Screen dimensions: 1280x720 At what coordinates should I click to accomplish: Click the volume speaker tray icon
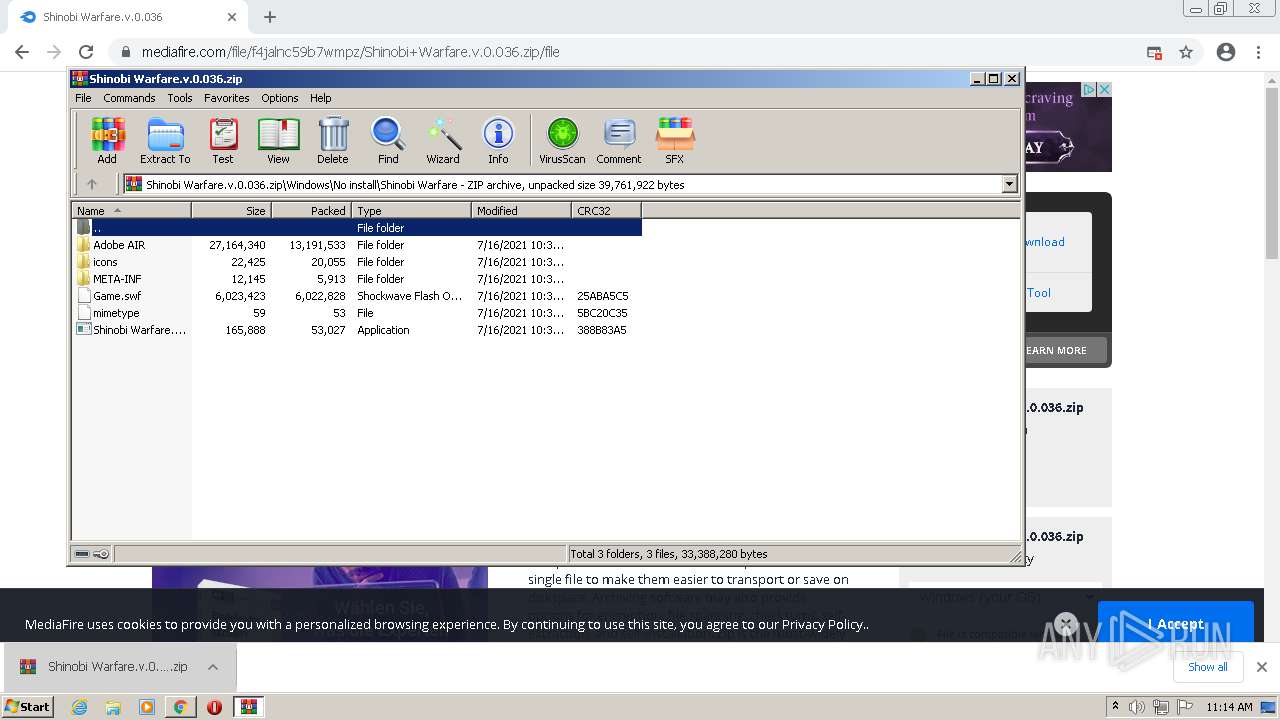point(1137,707)
